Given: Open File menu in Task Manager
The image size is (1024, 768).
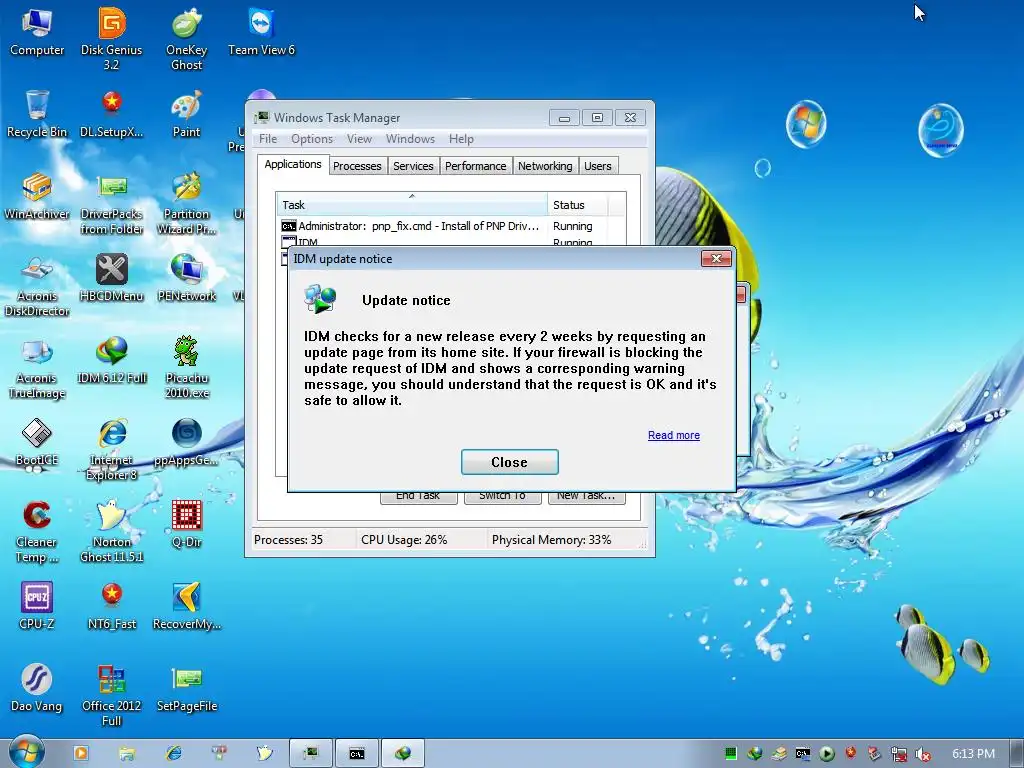Looking at the screenshot, I should point(268,139).
